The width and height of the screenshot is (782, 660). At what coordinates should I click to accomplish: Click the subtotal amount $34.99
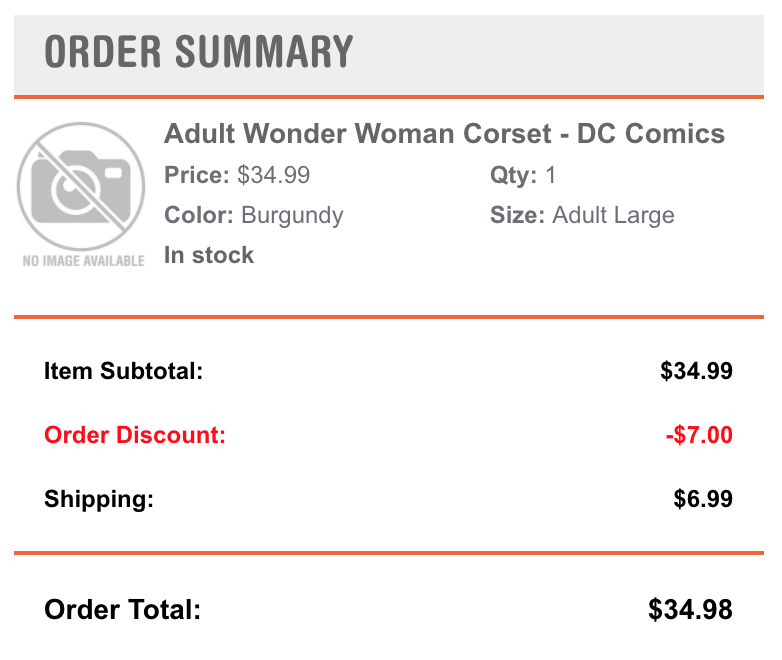click(x=696, y=371)
